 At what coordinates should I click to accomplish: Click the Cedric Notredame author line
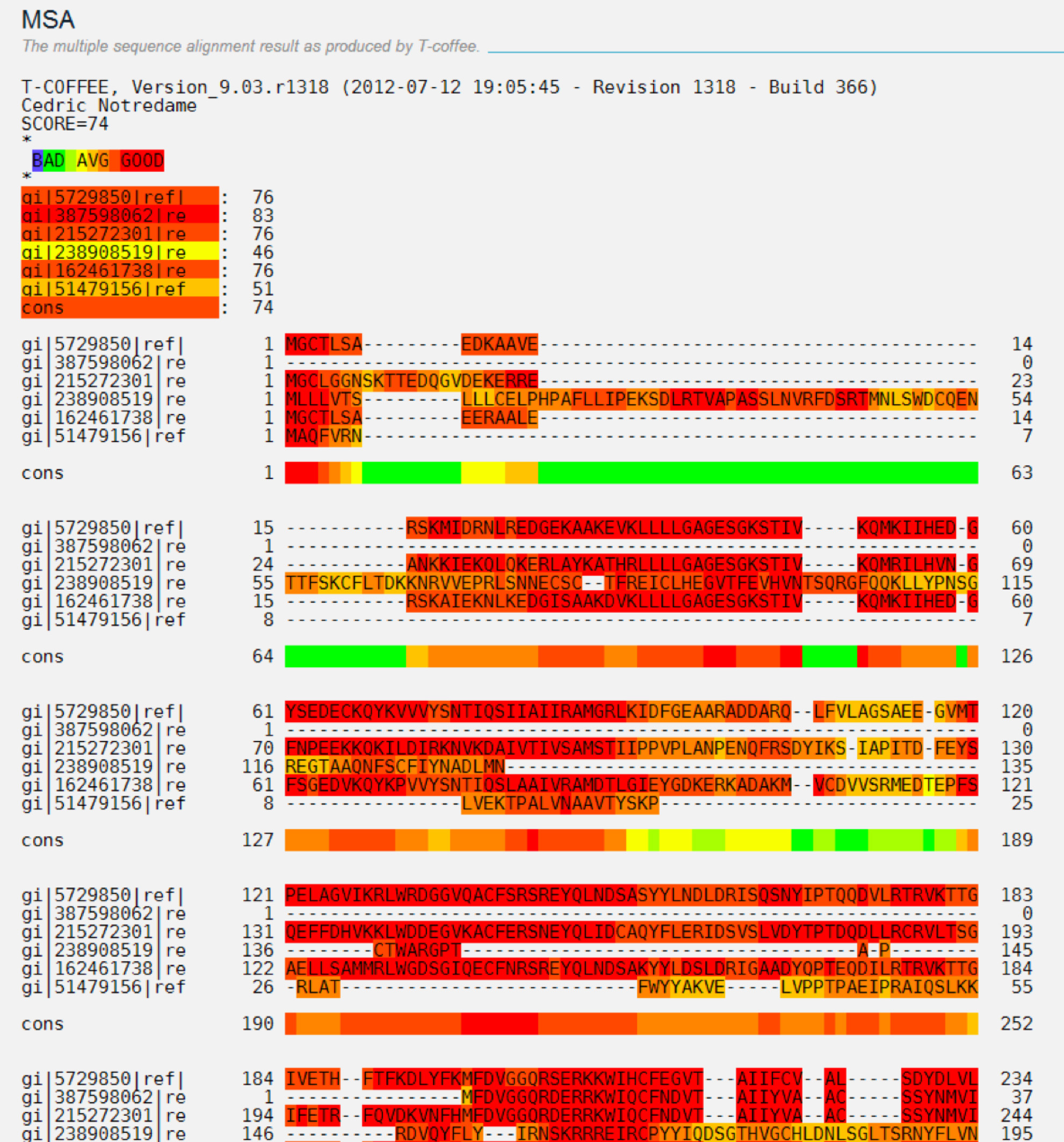point(108,106)
